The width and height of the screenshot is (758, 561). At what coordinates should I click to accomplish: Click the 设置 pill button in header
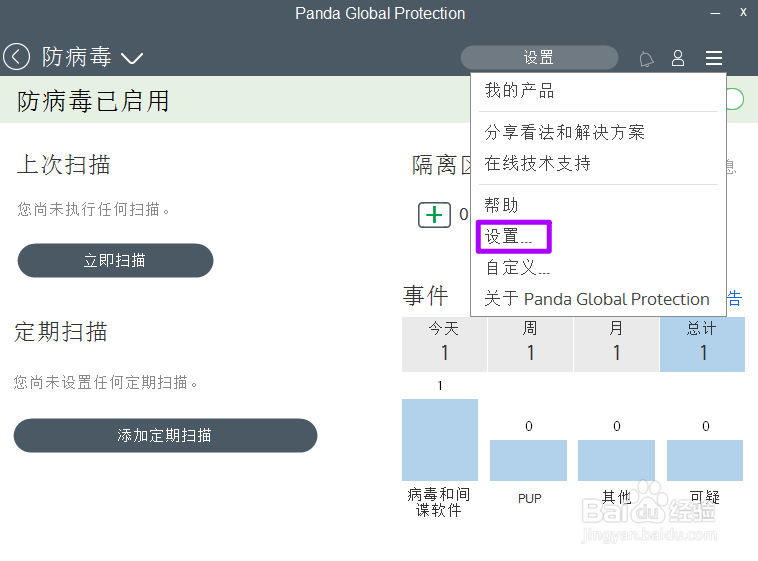tap(539, 58)
